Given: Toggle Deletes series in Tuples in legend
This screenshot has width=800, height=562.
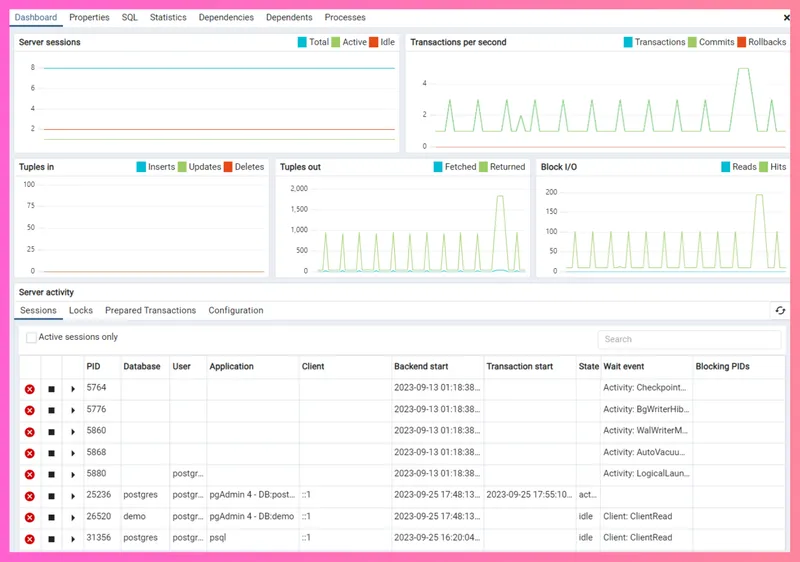Looking at the screenshot, I should coord(228,167).
